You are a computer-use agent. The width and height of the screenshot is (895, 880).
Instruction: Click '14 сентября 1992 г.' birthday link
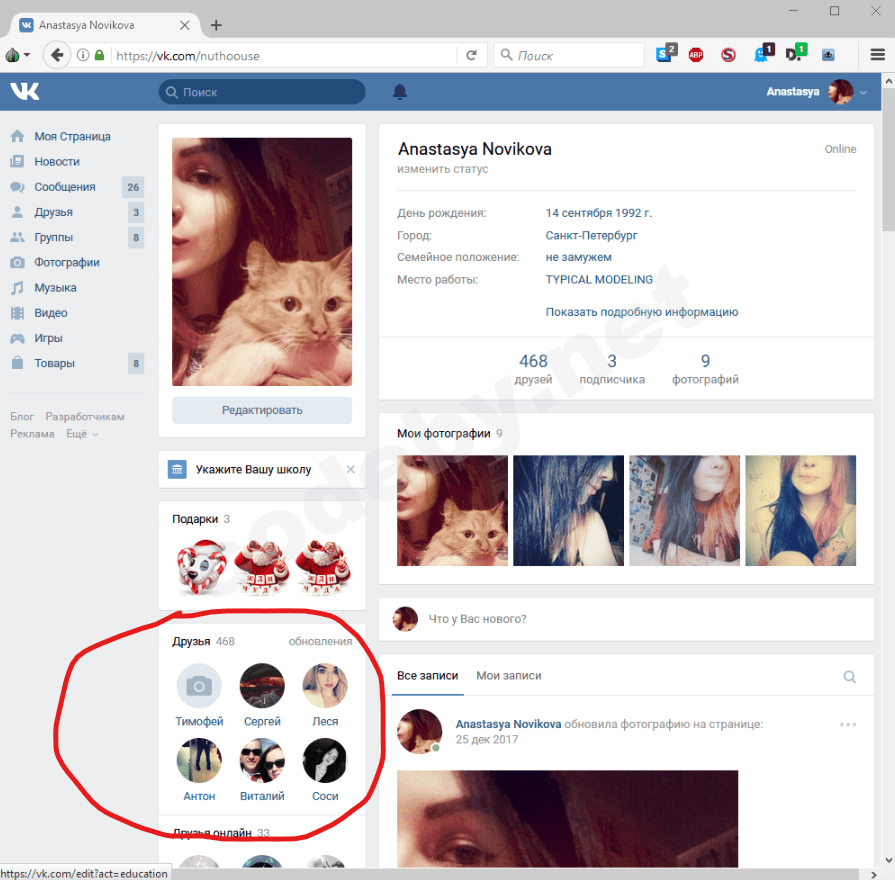point(598,213)
